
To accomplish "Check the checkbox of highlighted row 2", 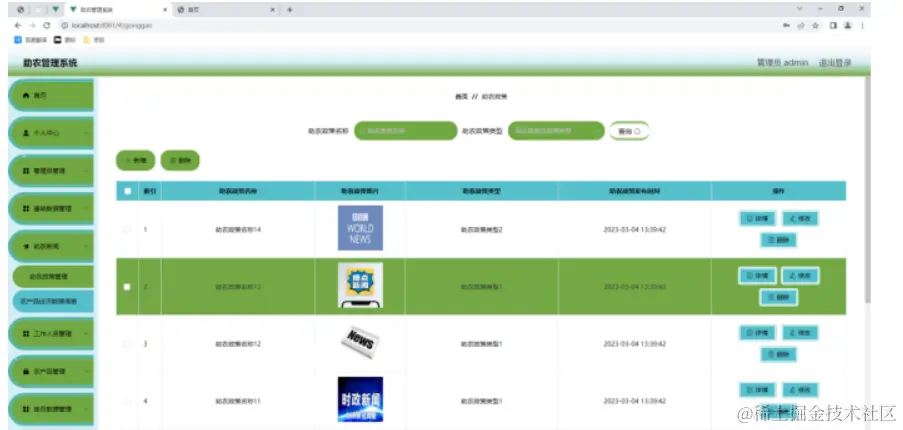I will point(127,287).
